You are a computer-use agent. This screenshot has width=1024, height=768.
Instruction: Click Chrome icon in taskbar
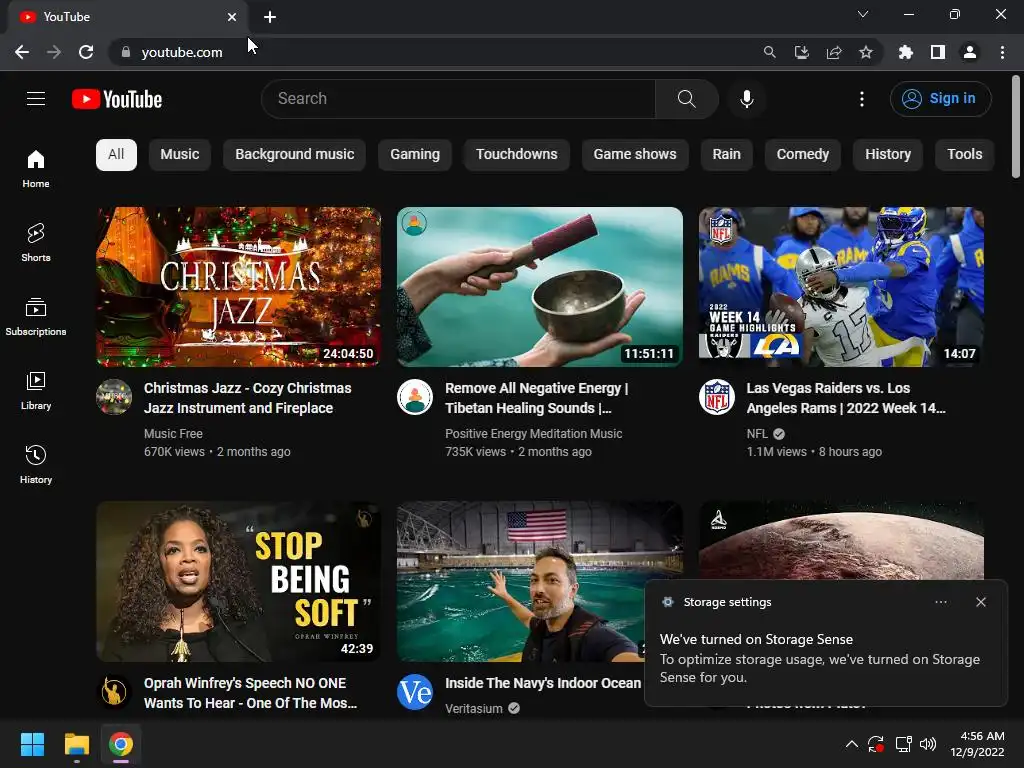121,744
